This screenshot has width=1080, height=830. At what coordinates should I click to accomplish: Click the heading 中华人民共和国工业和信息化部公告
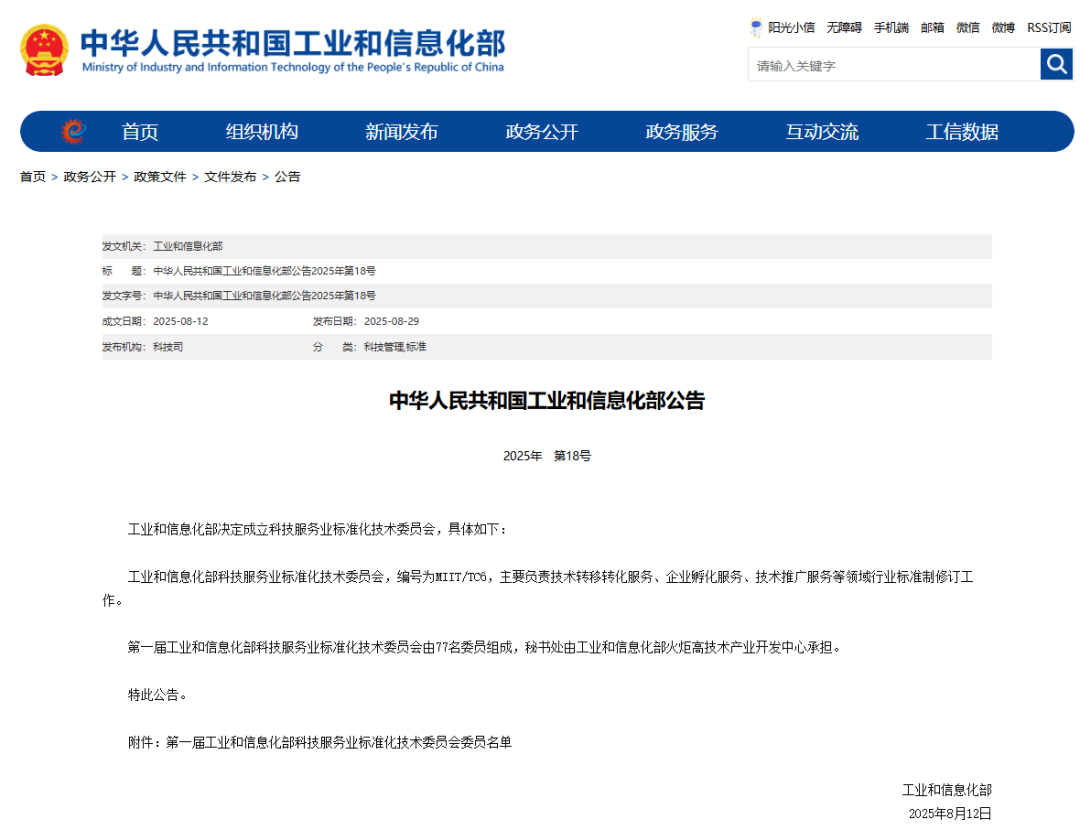click(x=547, y=400)
